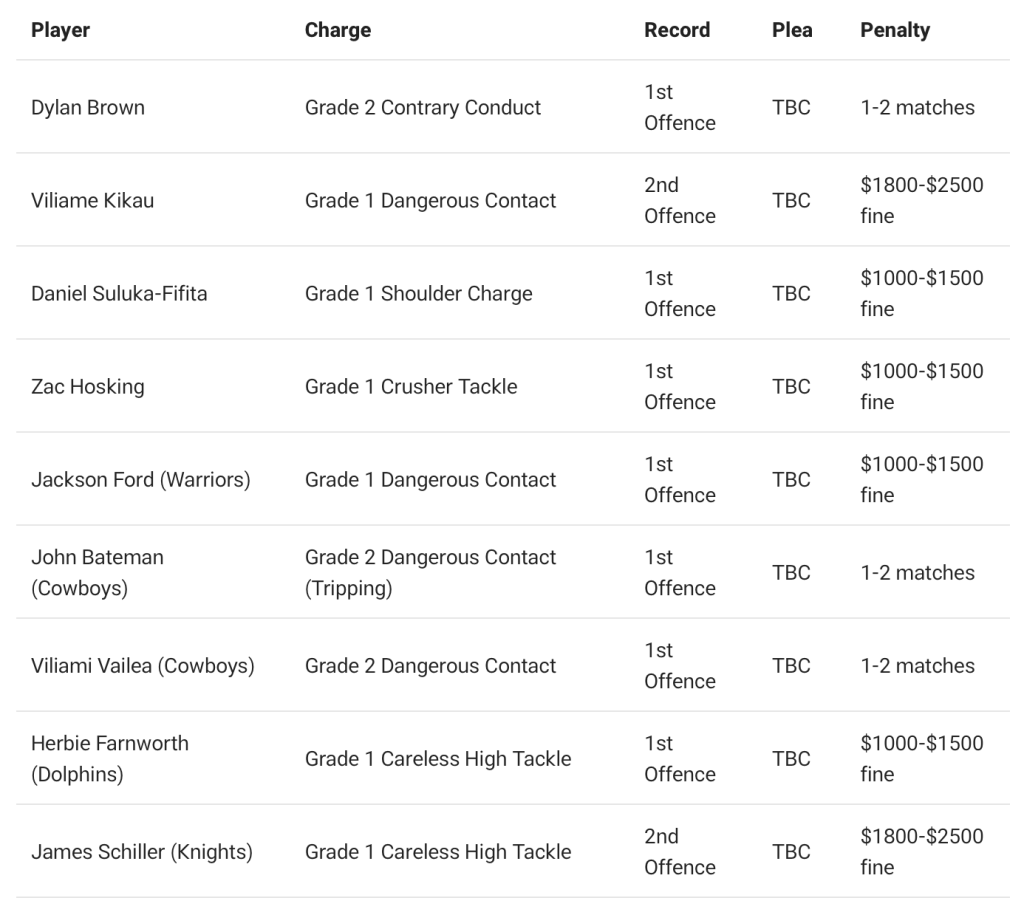The height and width of the screenshot is (898, 1024).
Task: Click Dylan Brown's 1-2 matches penalty
Action: tap(917, 107)
